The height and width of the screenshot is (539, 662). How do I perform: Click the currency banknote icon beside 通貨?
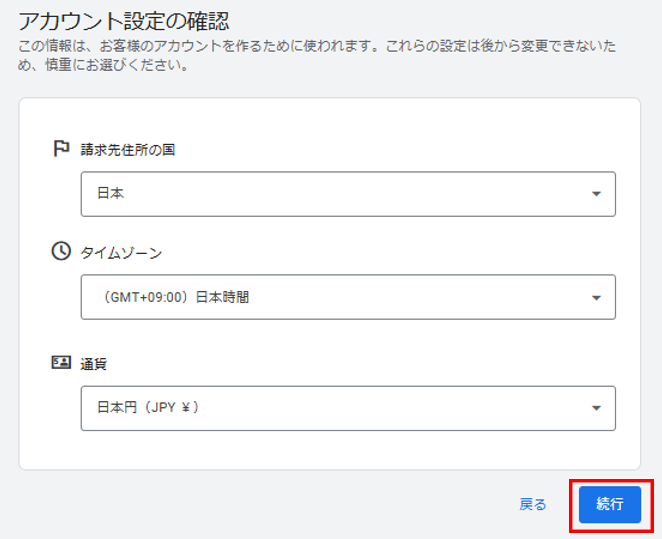(x=61, y=363)
